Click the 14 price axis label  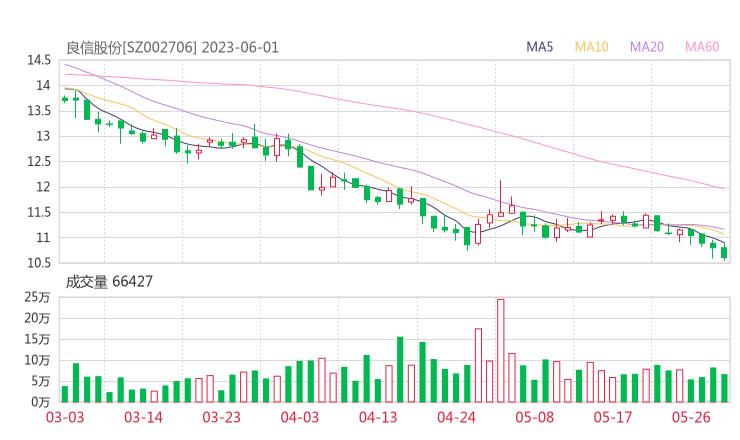[x=43, y=85]
